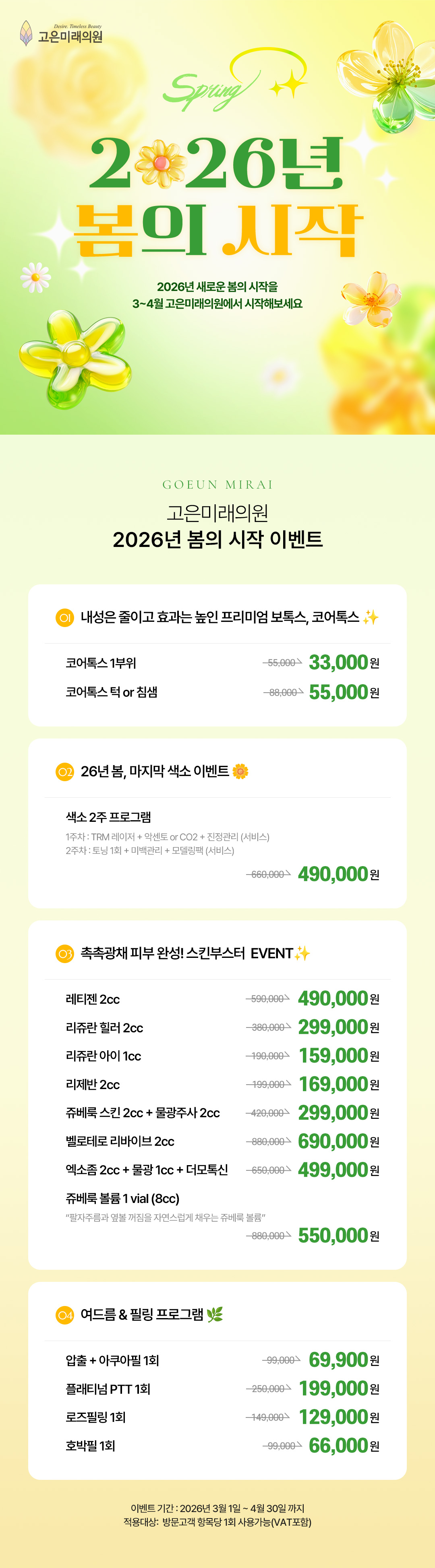Click the sparkle emoji after 코어톡스 heading
This screenshot has height=1568, width=435.
[371, 618]
